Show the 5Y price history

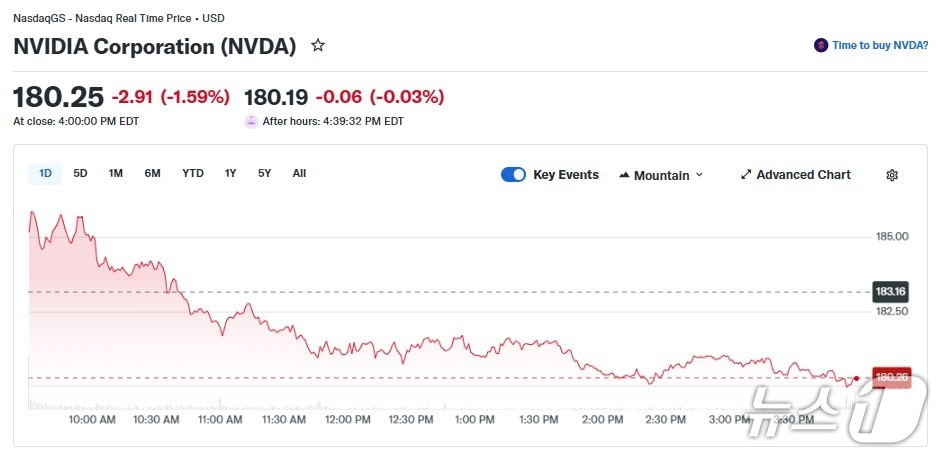(x=264, y=173)
